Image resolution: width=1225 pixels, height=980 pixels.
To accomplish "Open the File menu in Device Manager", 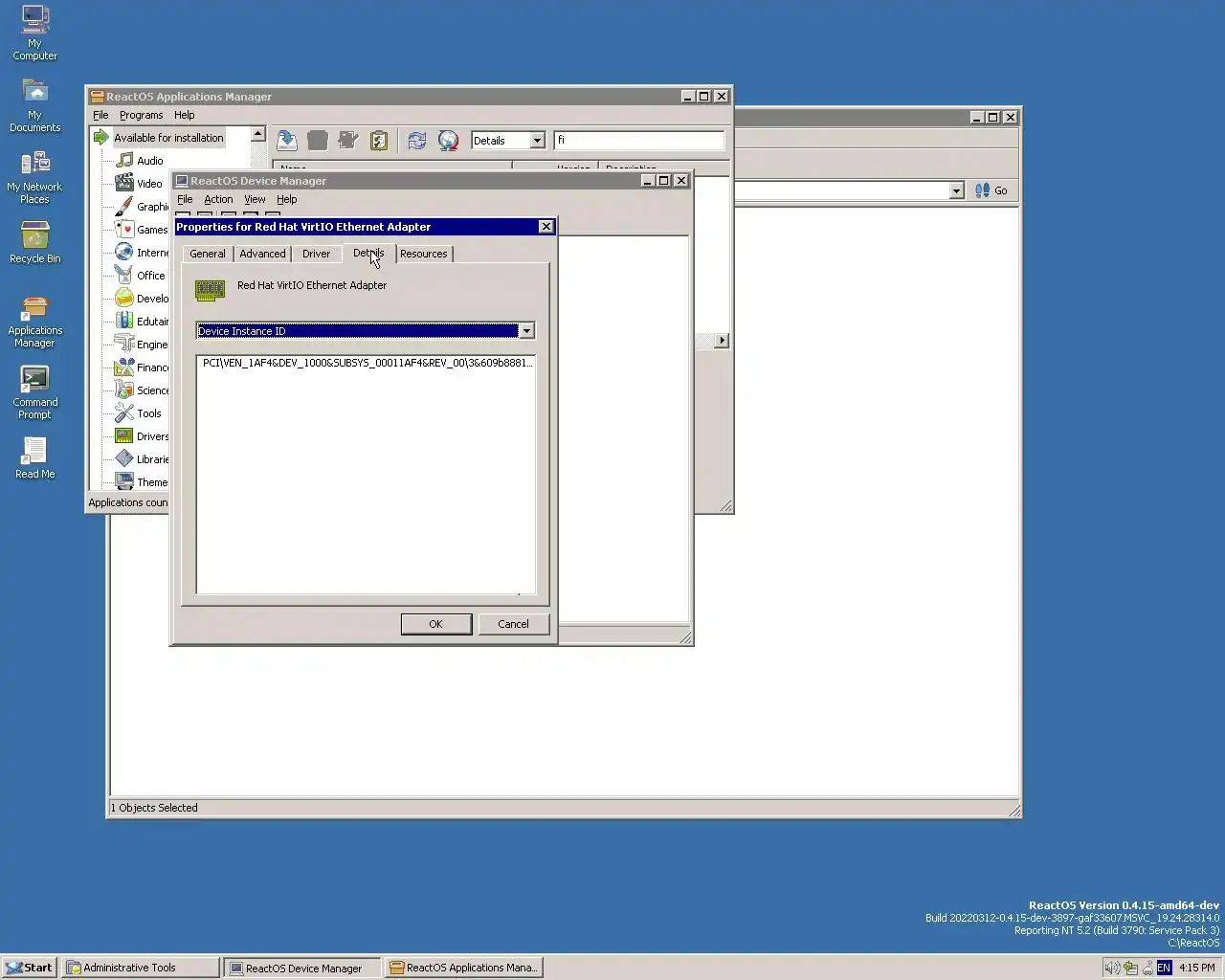I will pyautogui.click(x=185, y=199).
